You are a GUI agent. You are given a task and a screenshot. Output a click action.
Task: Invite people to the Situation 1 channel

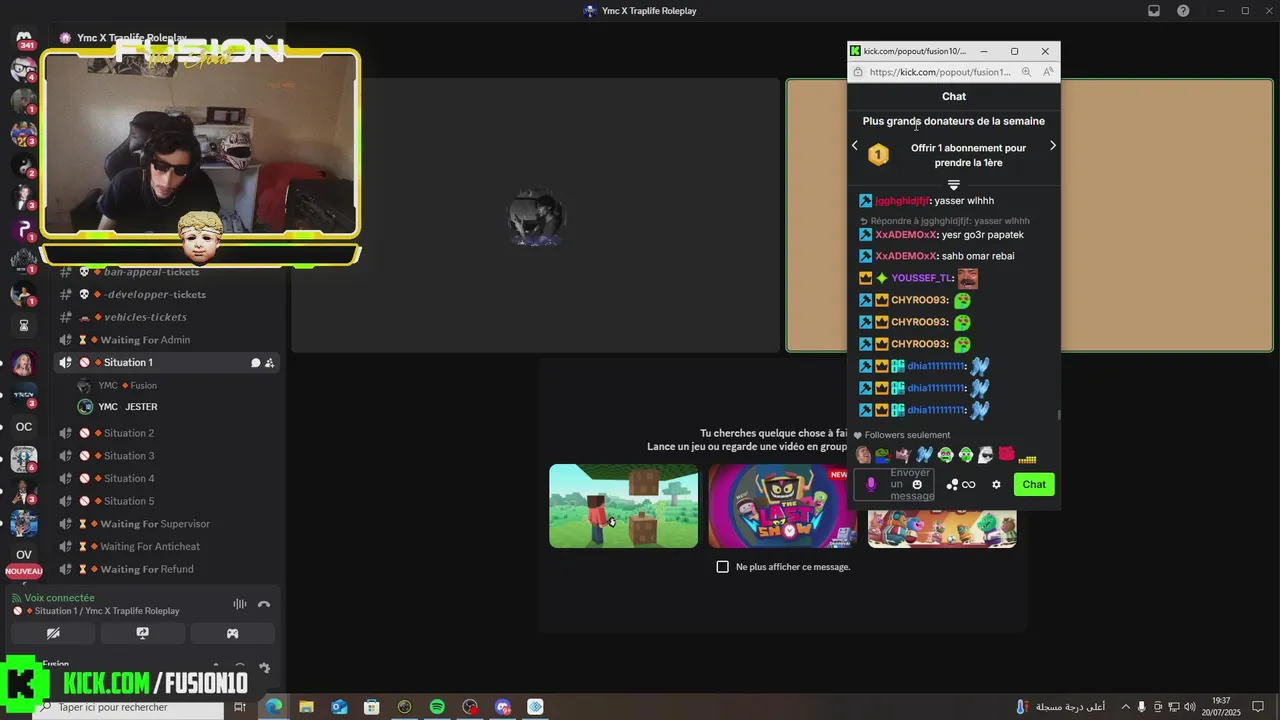coord(270,363)
